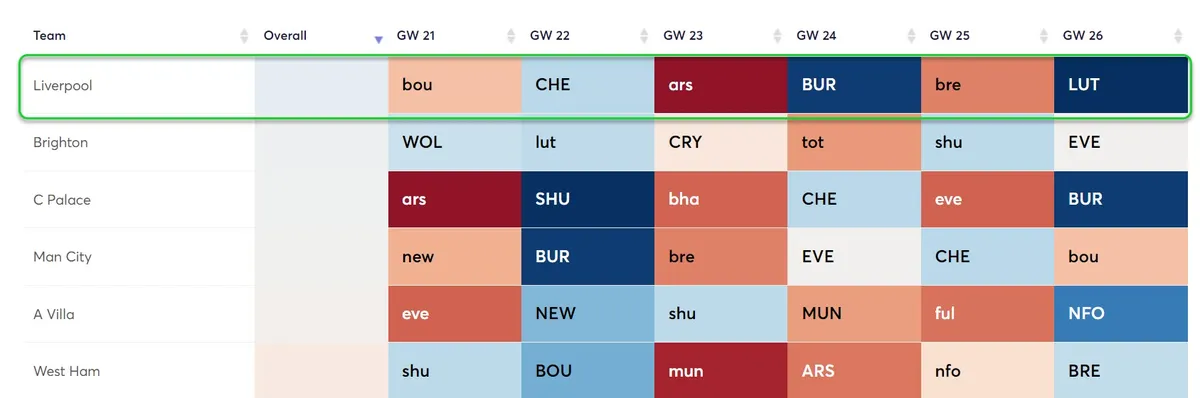The height and width of the screenshot is (398, 1200).
Task: Select Brighton's tot fixture in GW 24
Action: click(854, 143)
